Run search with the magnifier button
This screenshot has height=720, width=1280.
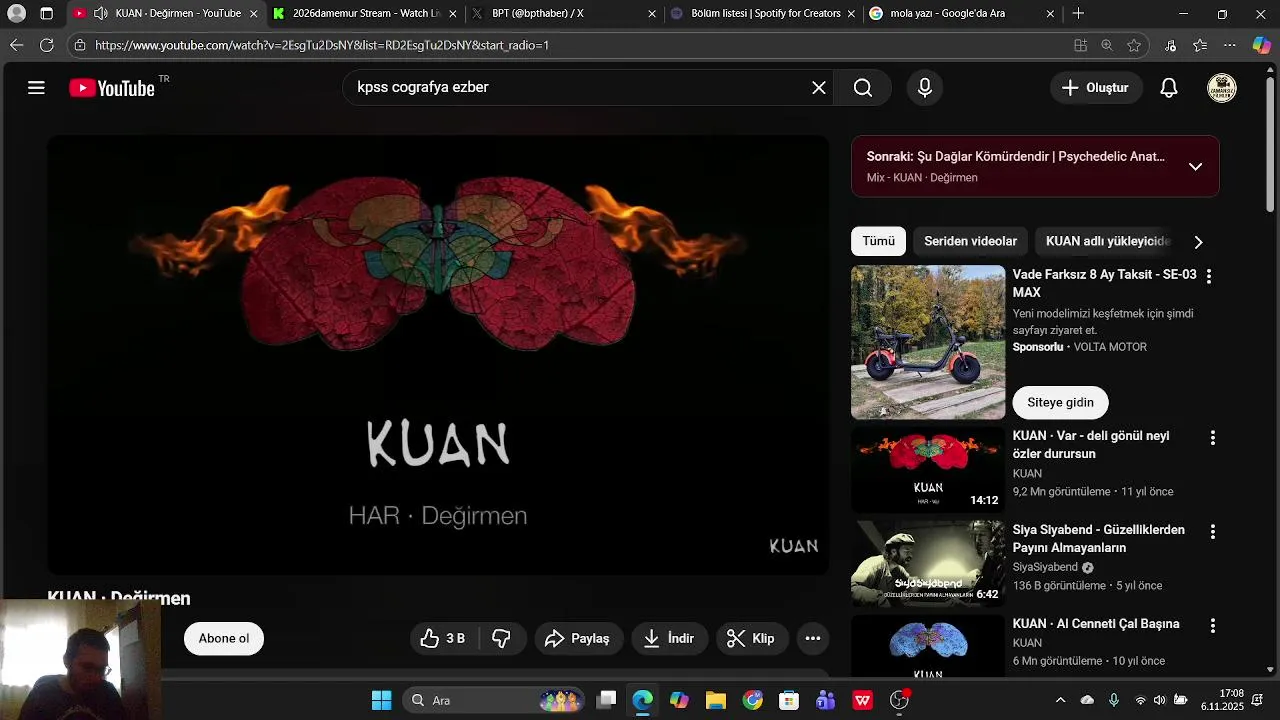click(x=863, y=88)
